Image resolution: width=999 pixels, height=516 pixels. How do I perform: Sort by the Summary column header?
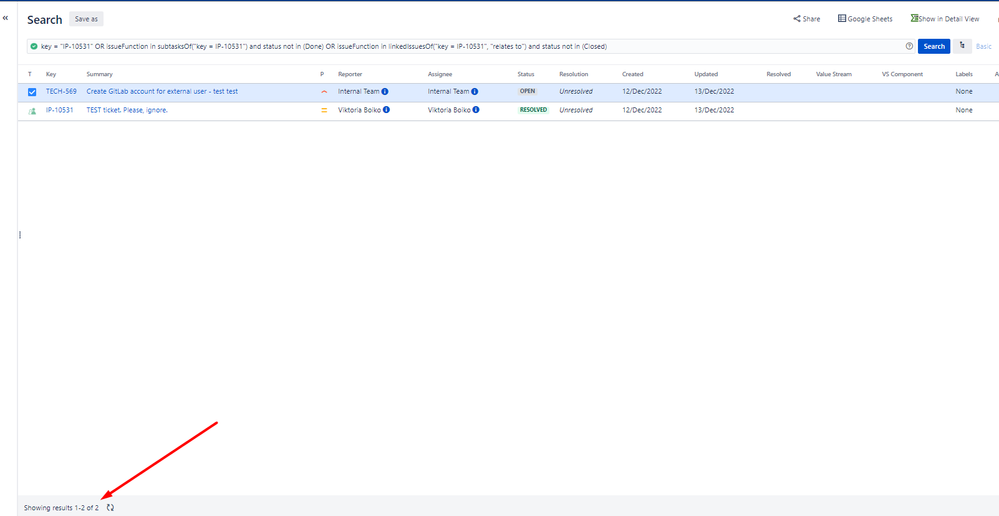click(x=99, y=75)
